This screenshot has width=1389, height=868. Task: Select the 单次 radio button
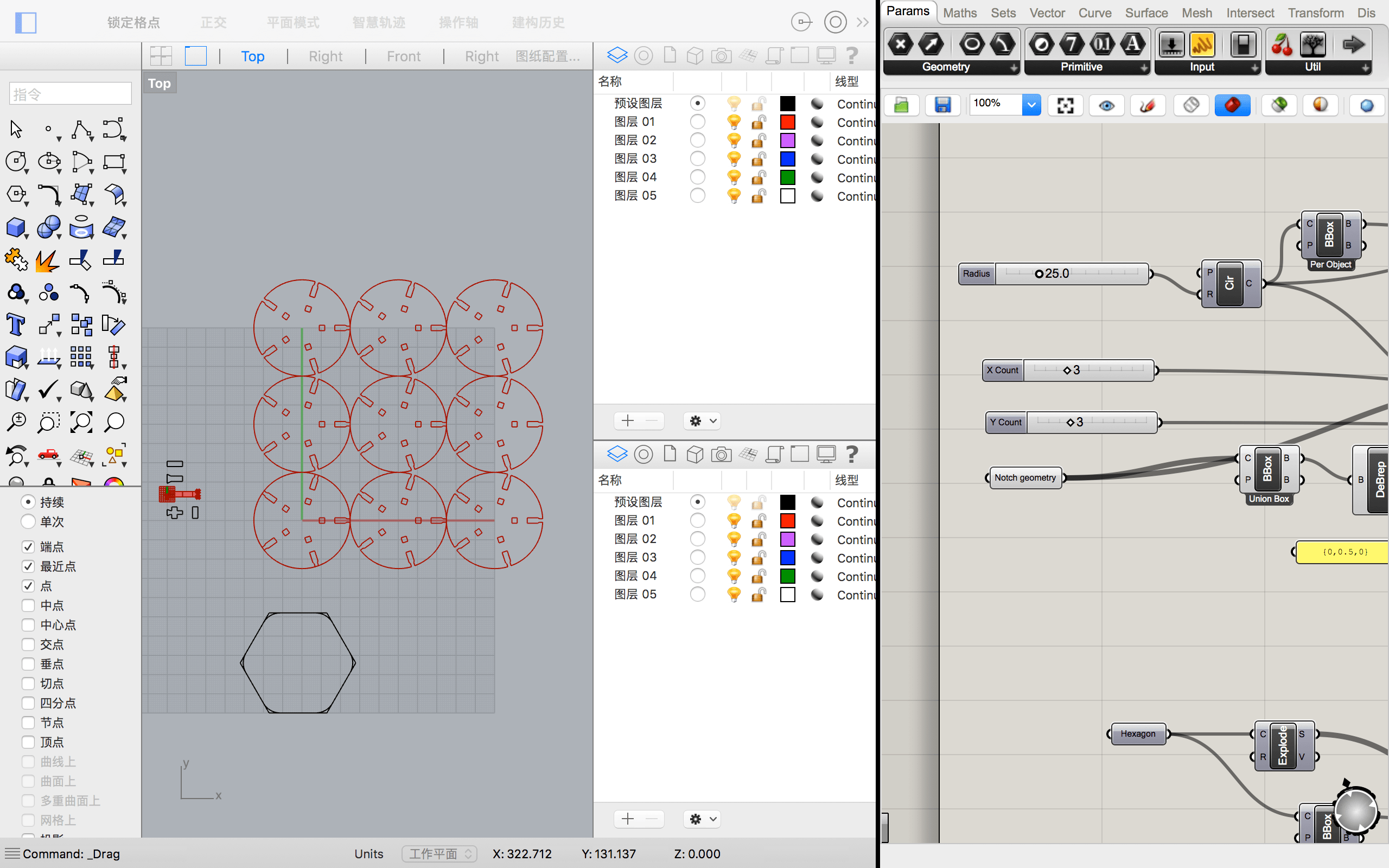pyautogui.click(x=28, y=521)
